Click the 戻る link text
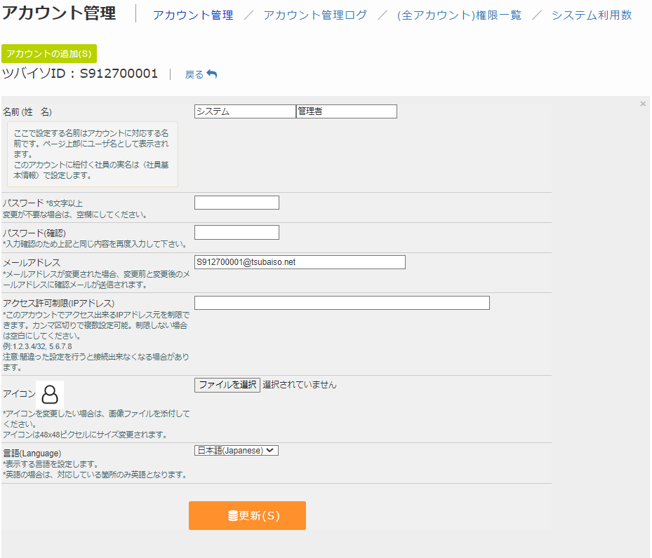 click(x=194, y=74)
